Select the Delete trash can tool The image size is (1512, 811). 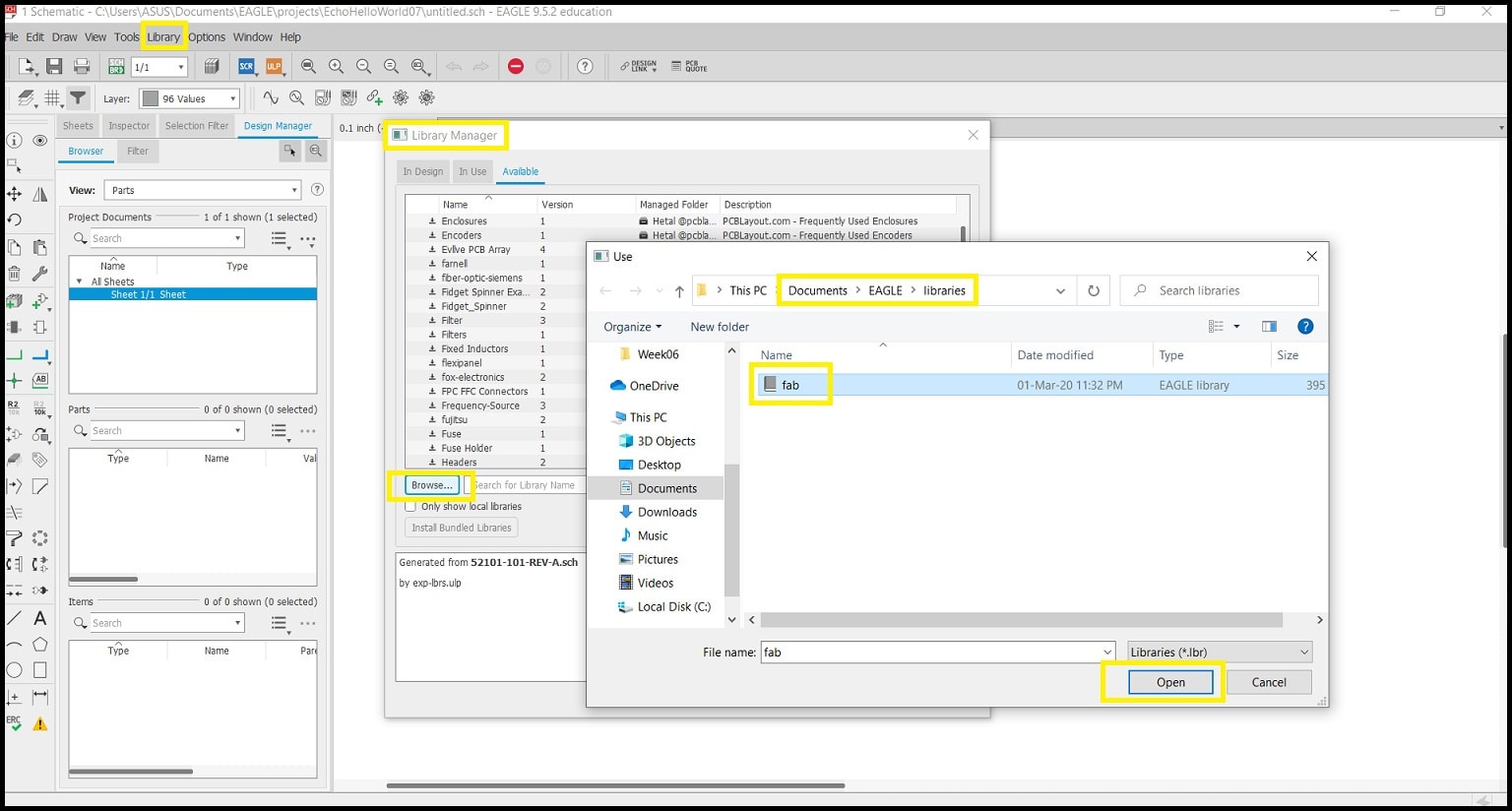(15, 274)
